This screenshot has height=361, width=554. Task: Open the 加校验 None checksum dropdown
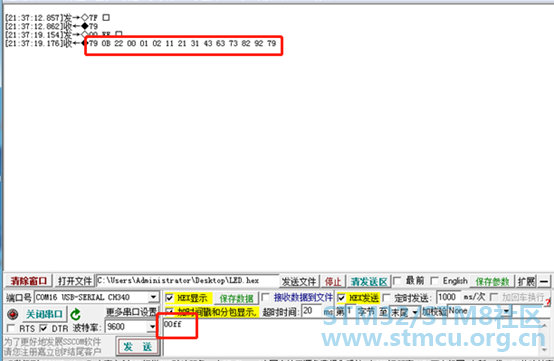[x=507, y=311]
